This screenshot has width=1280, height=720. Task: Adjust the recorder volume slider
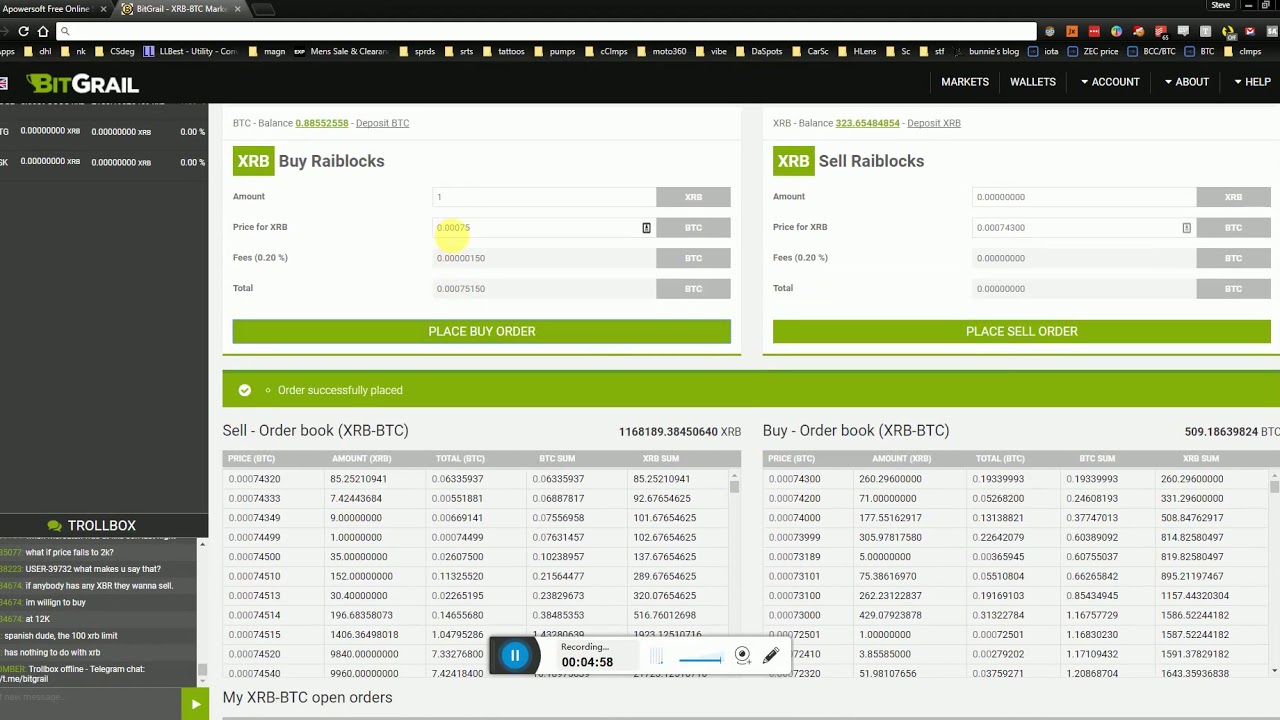click(x=700, y=658)
